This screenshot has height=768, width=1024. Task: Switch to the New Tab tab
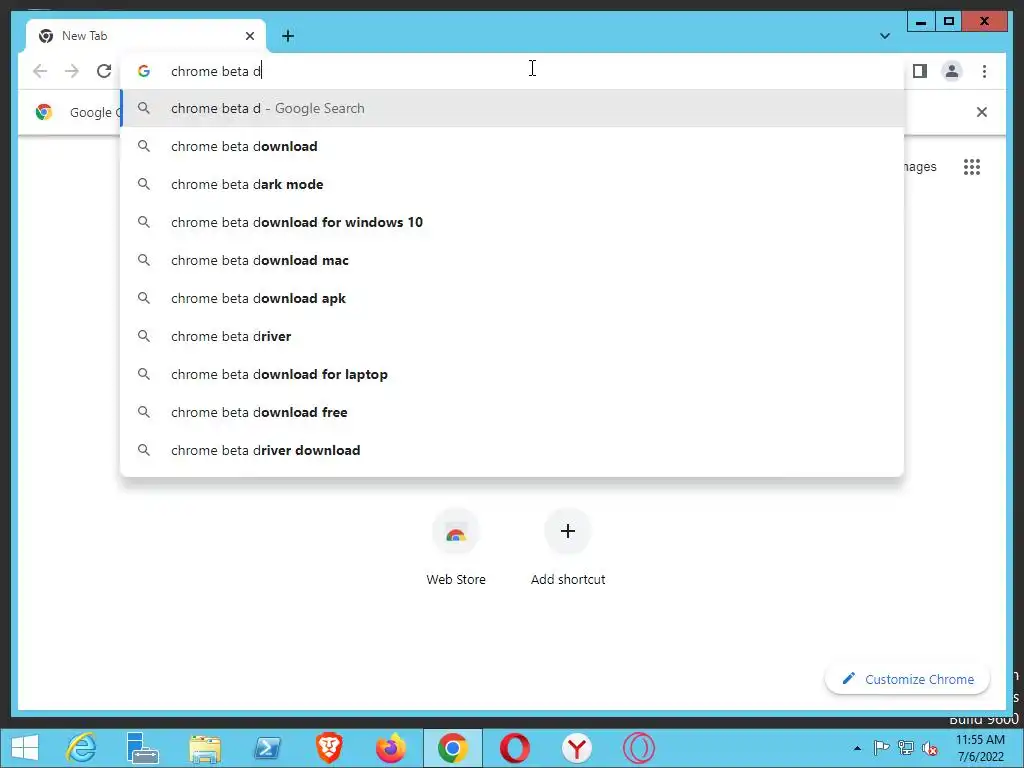(145, 36)
